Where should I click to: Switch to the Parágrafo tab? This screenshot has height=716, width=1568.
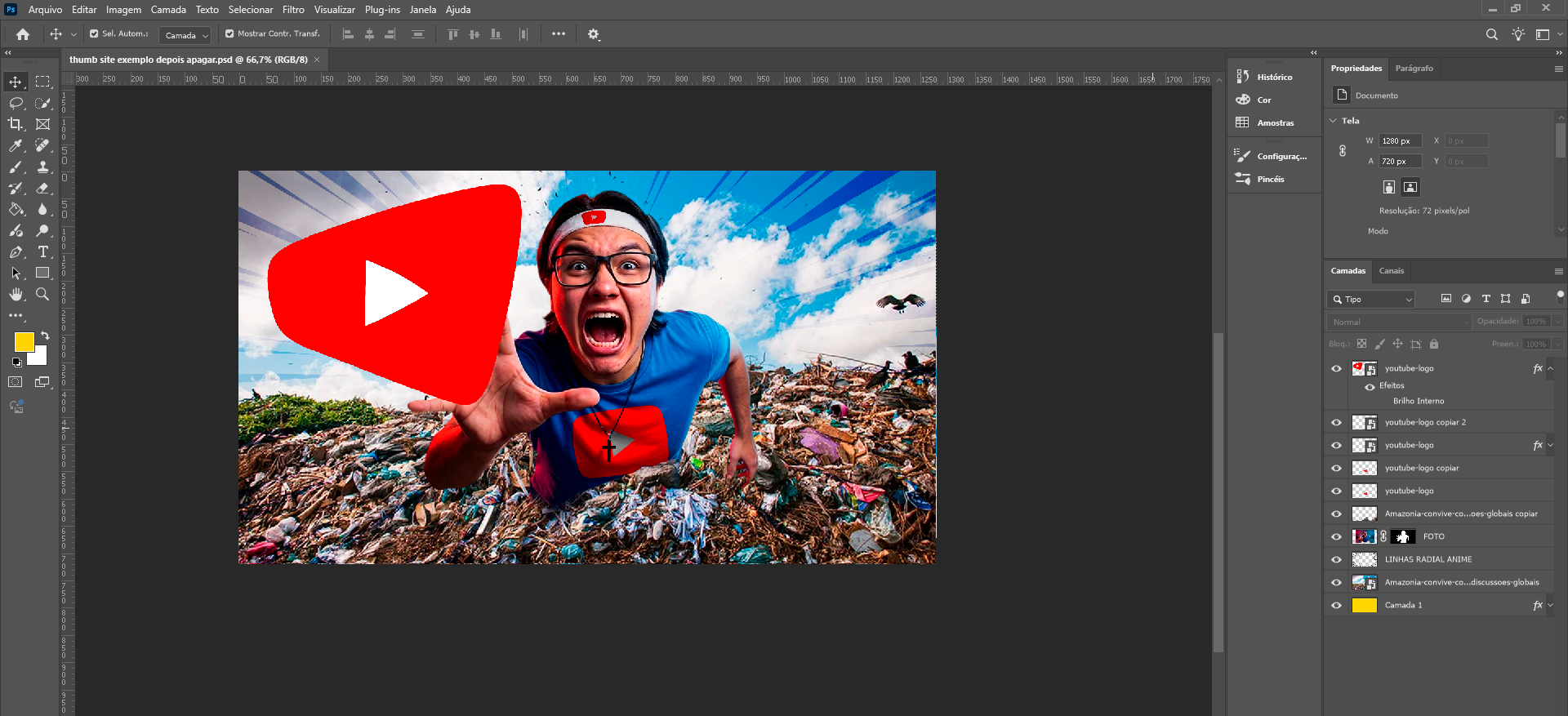coord(1414,69)
